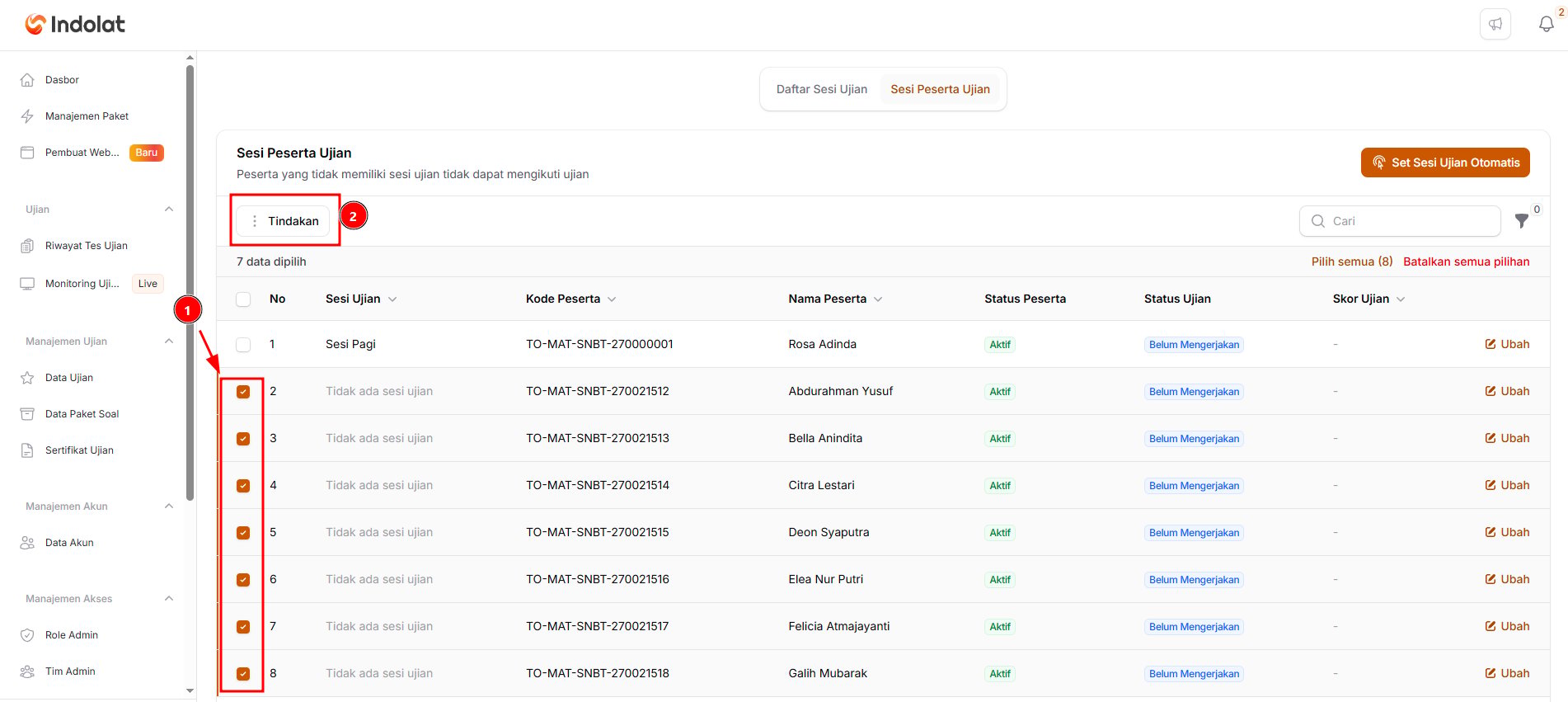Image resolution: width=1568 pixels, height=702 pixels.
Task: Toggle the header select-all checkbox
Action: [243, 299]
